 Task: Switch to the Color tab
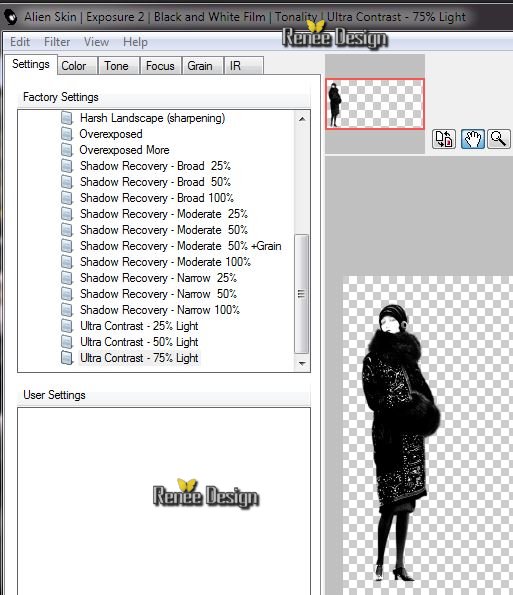pyautogui.click(x=74, y=66)
